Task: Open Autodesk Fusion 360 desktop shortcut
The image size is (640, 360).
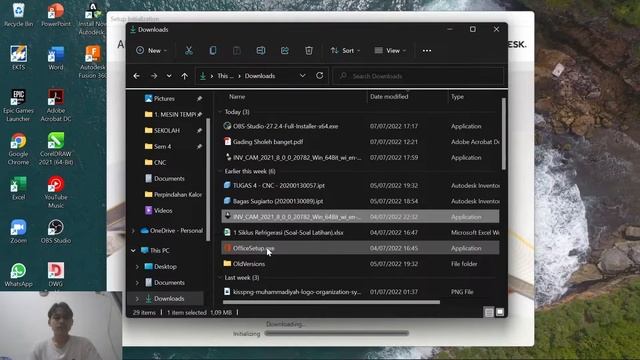Action: (93, 62)
